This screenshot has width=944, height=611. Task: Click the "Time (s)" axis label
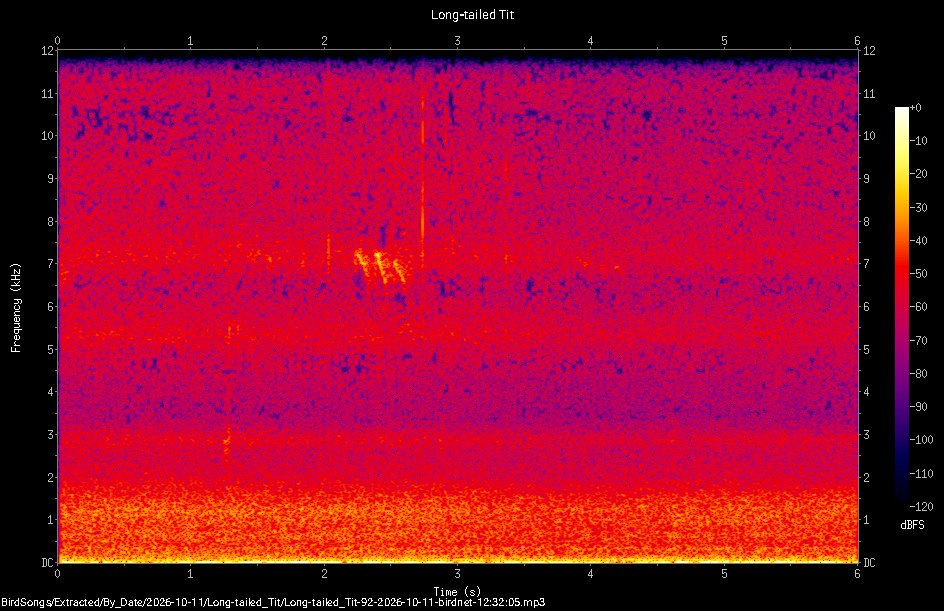click(458, 592)
